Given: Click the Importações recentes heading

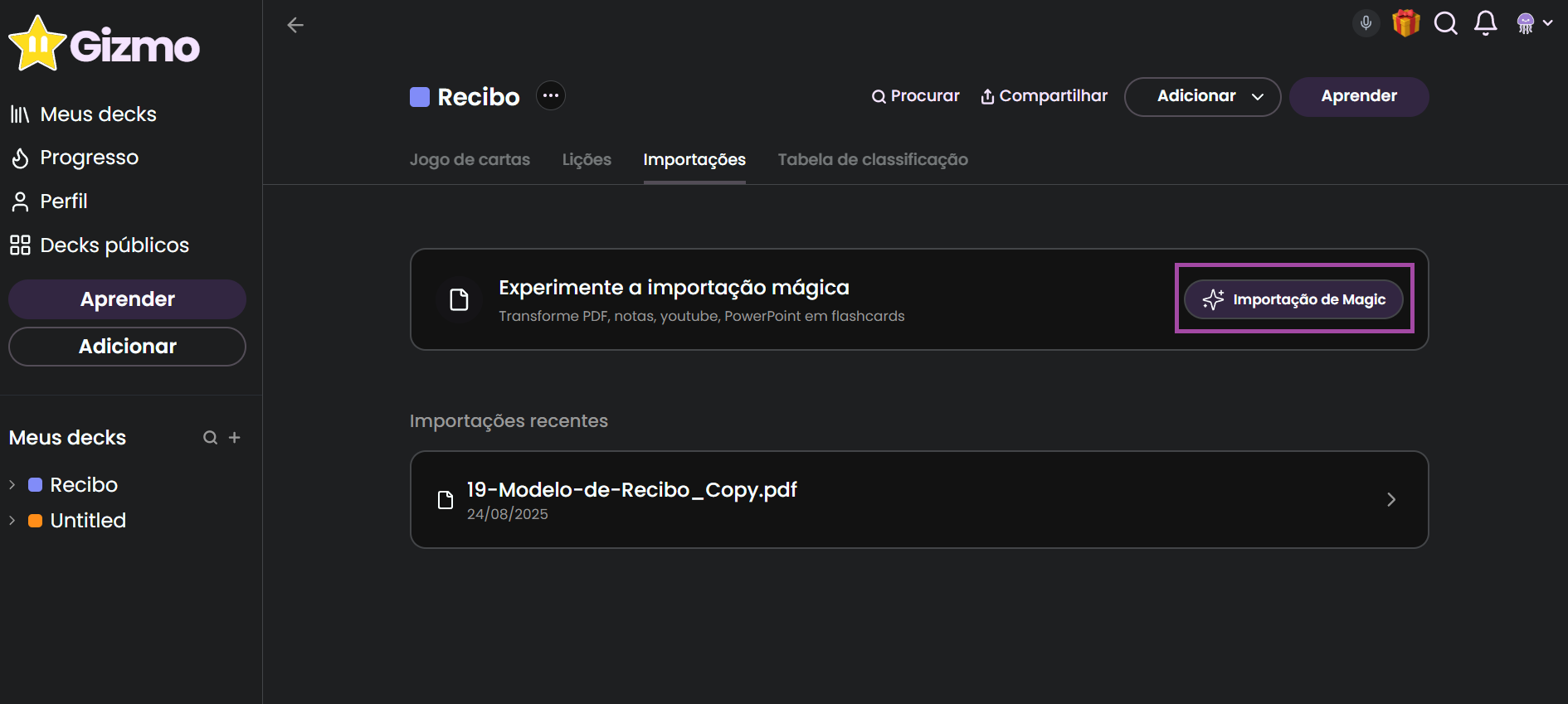Looking at the screenshot, I should [509, 421].
